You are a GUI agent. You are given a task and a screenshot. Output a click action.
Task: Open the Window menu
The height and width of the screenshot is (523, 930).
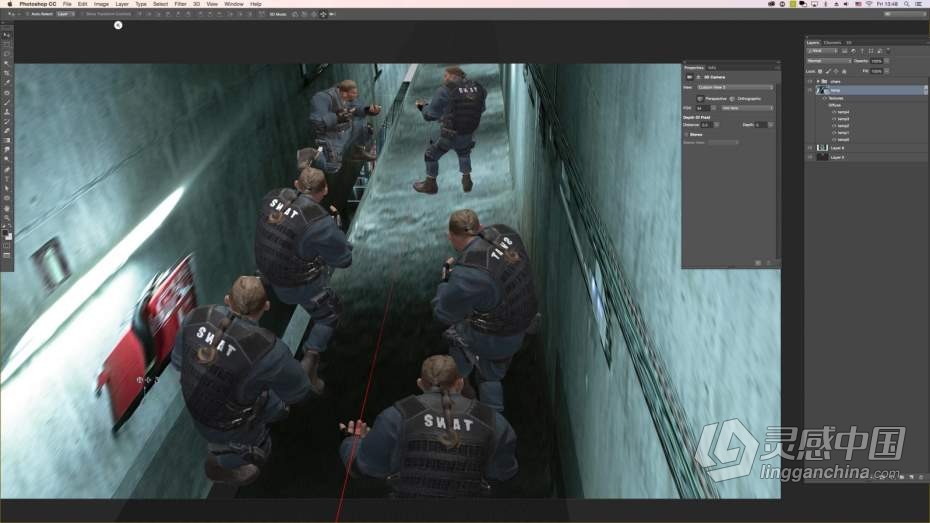(234, 4)
